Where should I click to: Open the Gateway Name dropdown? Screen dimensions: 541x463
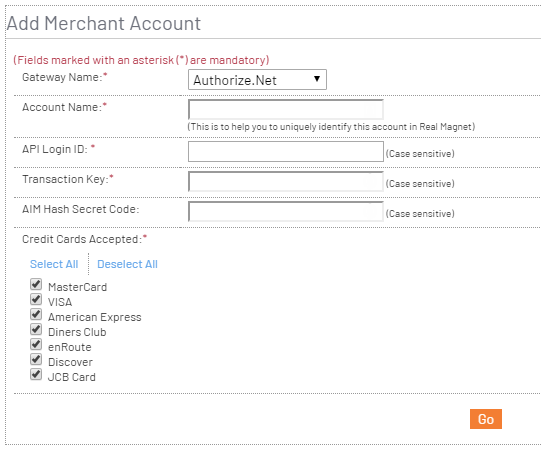pyautogui.click(x=257, y=80)
